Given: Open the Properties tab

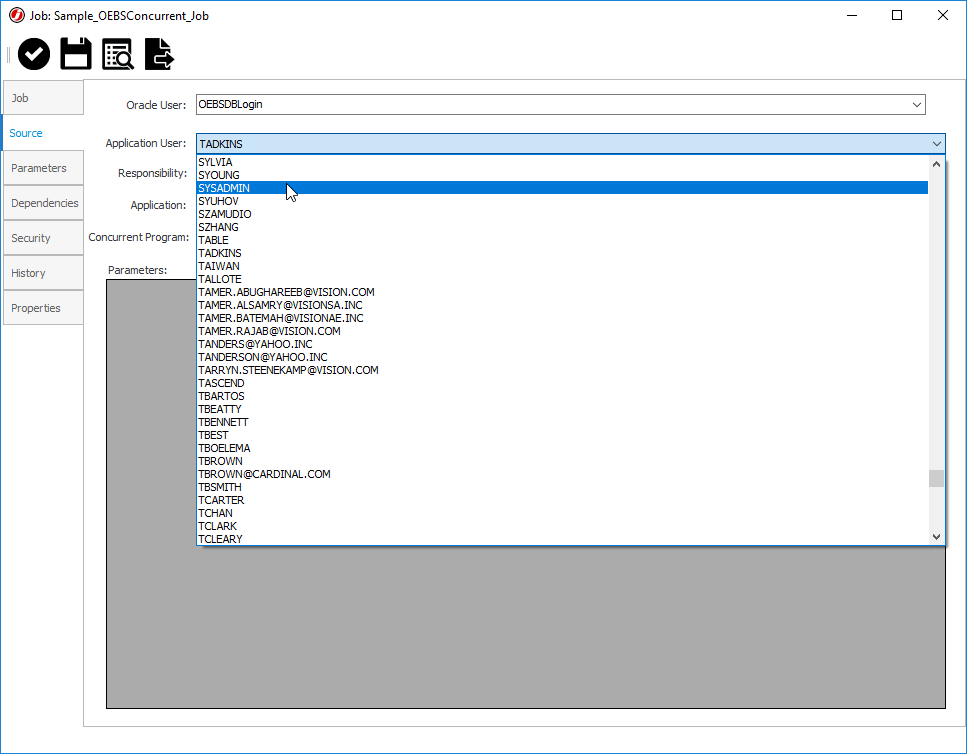Looking at the screenshot, I should click(43, 308).
